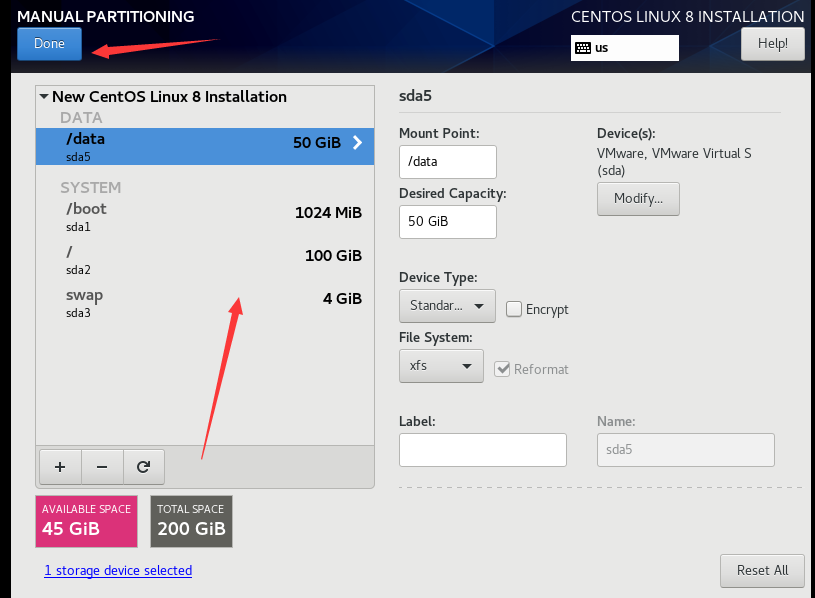Click the chevron arrow on /data row
This screenshot has height=598, width=815.
tap(358, 143)
